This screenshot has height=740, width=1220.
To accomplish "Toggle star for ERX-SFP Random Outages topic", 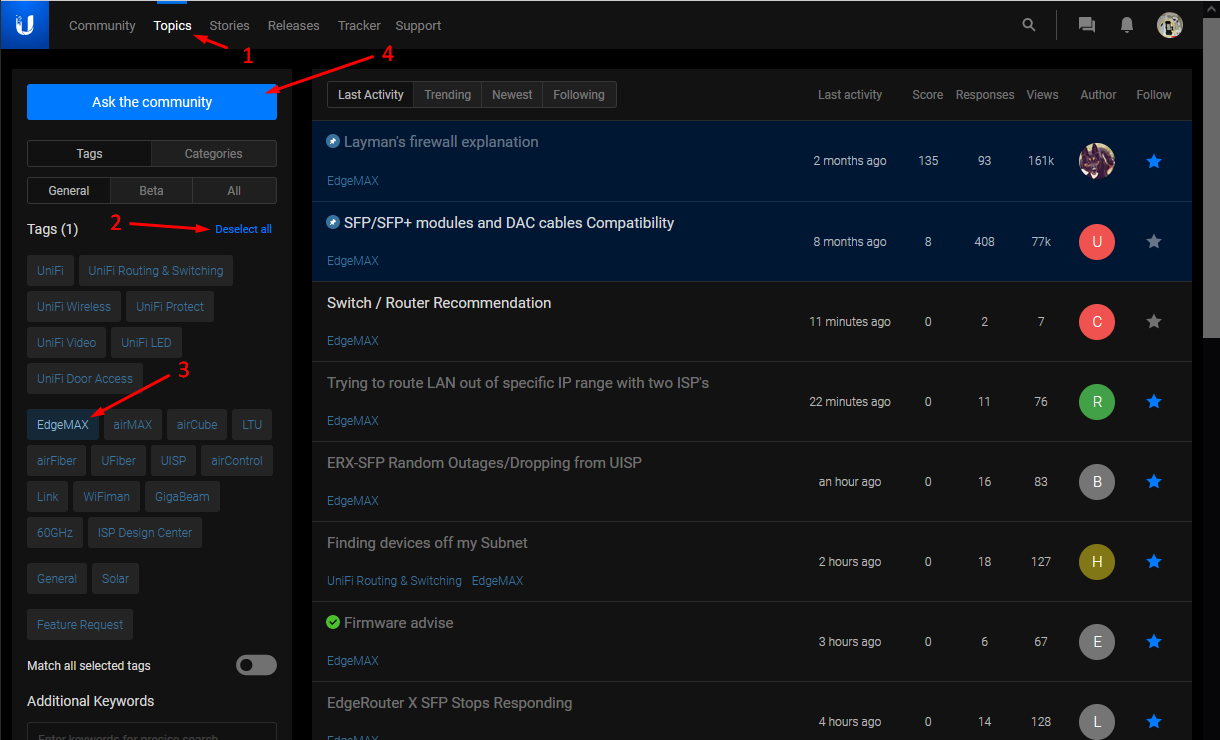I will coord(1154,481).
